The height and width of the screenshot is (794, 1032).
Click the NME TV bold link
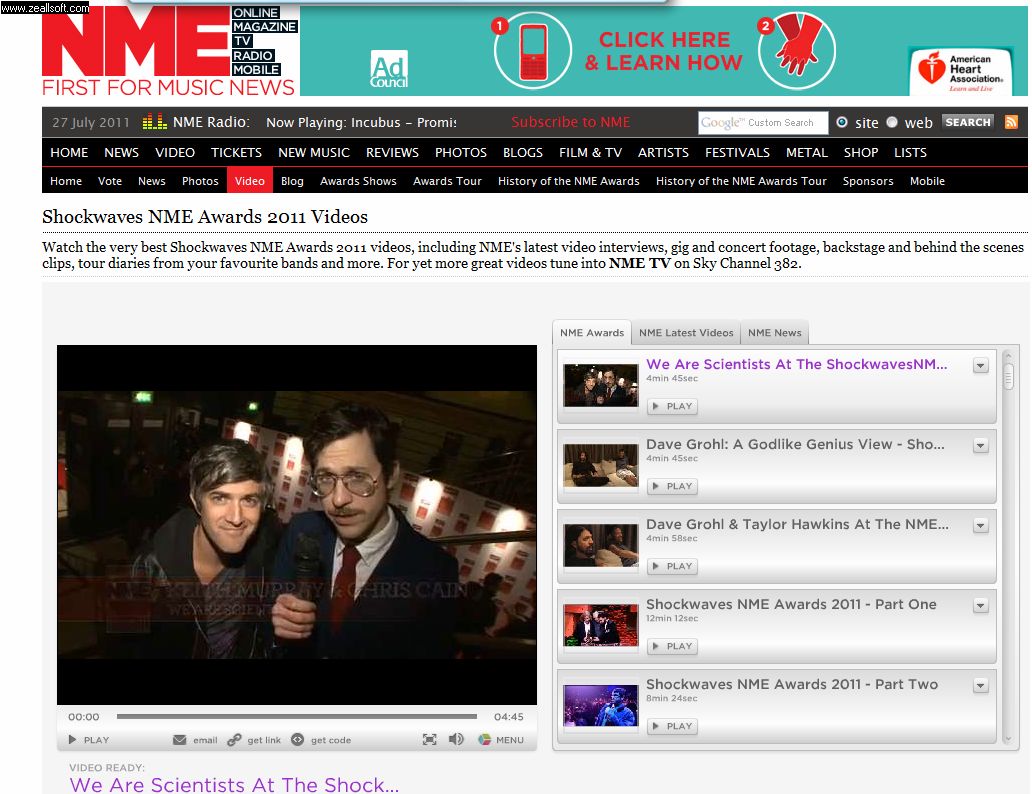(x=640, y=263)
